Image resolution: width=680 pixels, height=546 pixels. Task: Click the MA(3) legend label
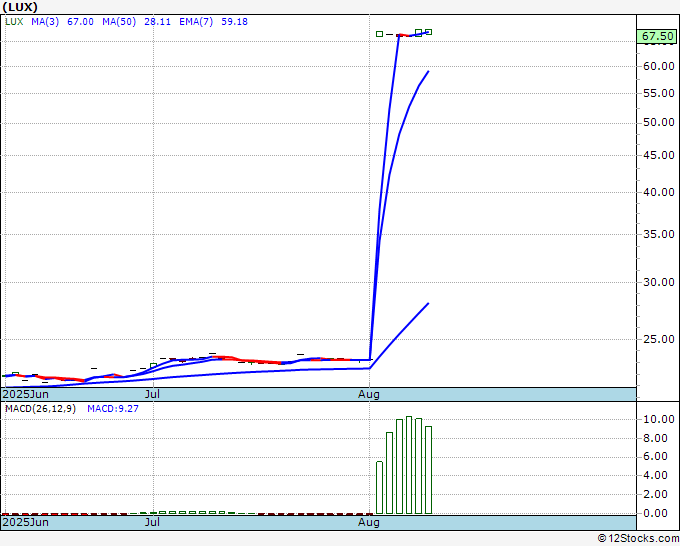[x=45, y=22]
